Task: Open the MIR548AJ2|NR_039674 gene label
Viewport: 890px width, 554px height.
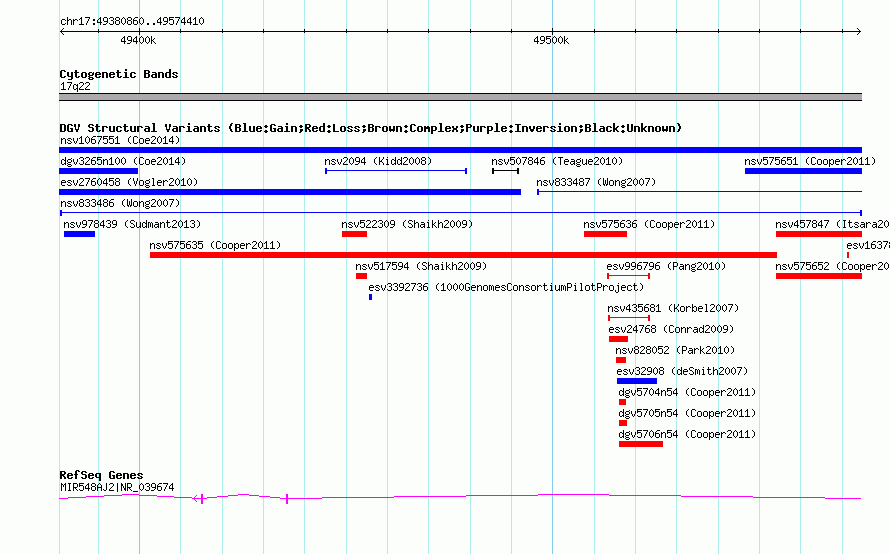Action: click(x=117, y=487)
